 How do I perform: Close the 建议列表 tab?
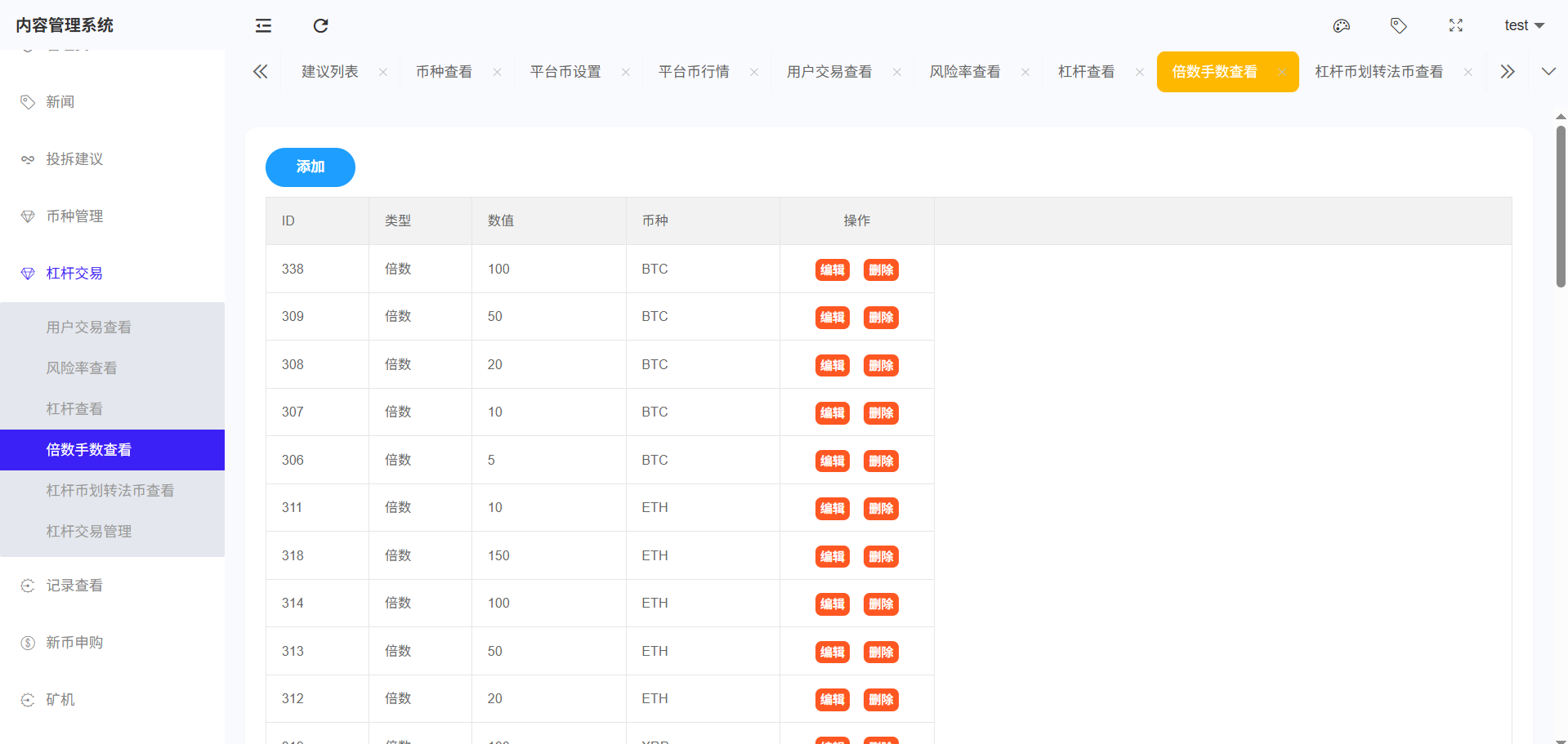coord(383,72)
